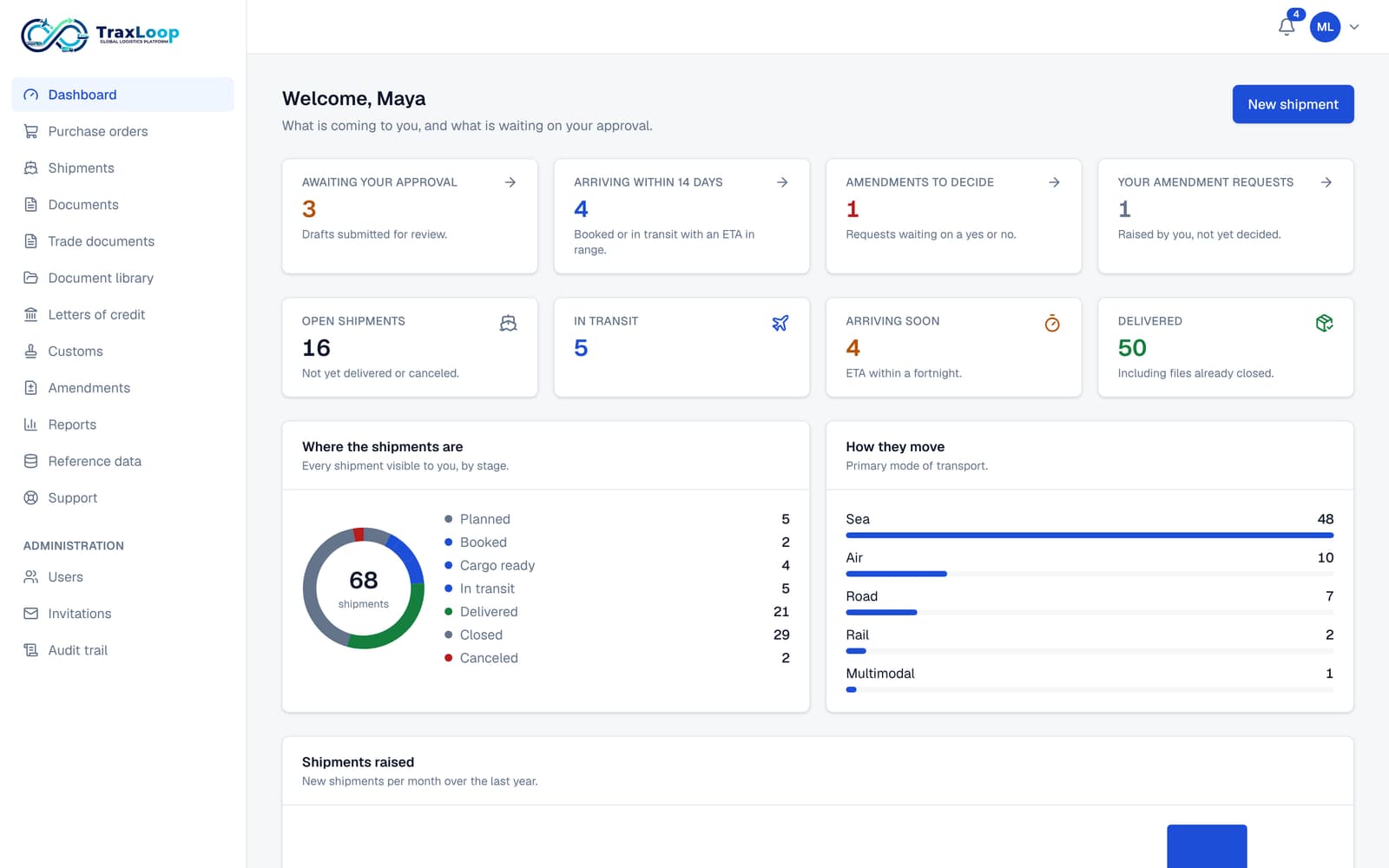Click the 68 shipments donut chart
This screenshot has height=868, width=1389.
point(363,588)
